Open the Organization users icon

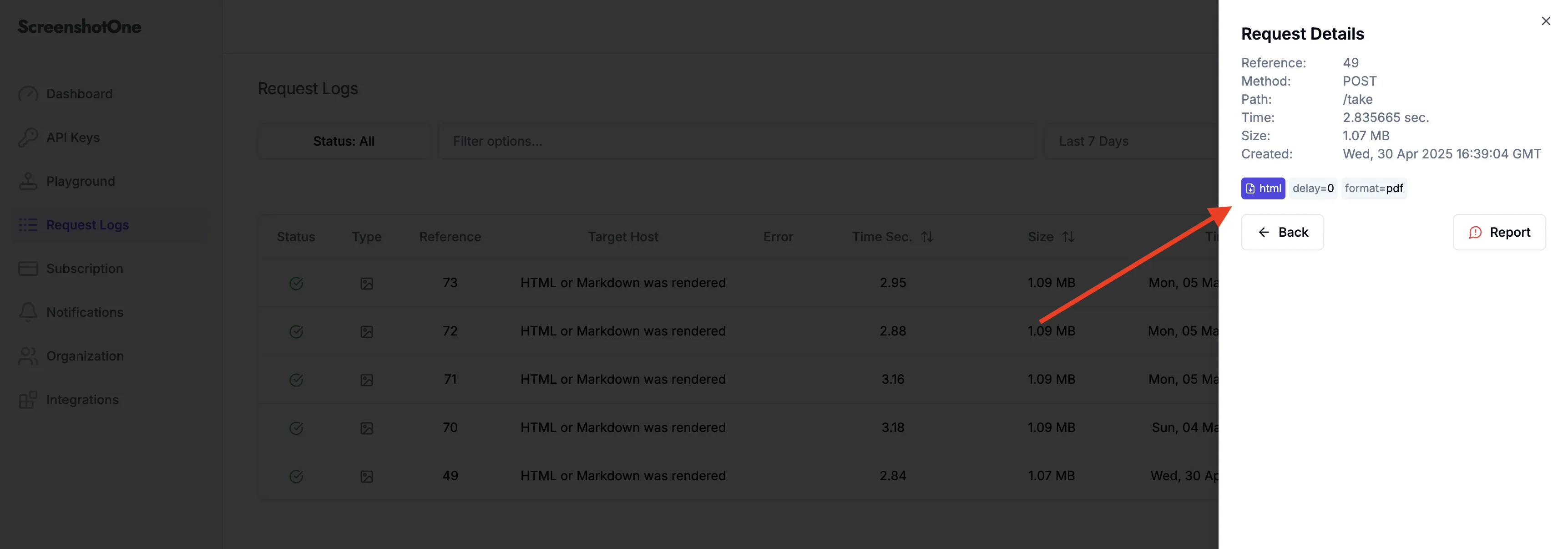click(x=28, y=356)
